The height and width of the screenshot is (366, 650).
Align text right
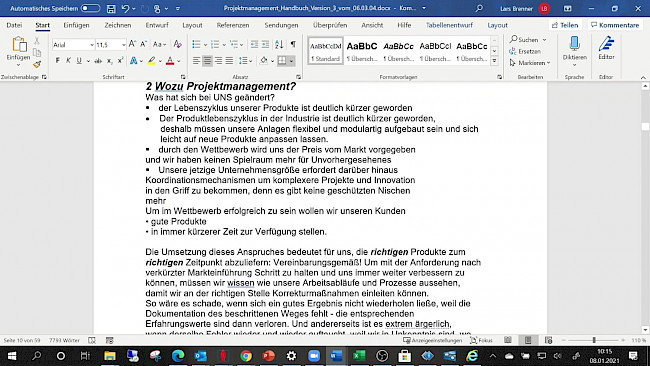pos(218,61)
